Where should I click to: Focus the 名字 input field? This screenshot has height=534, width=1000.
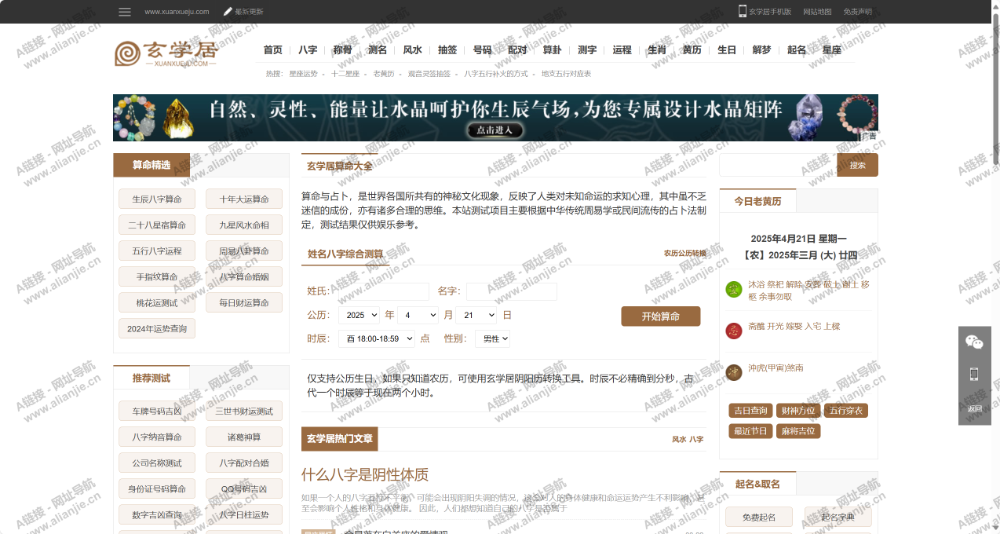click(x=511, y=292)
